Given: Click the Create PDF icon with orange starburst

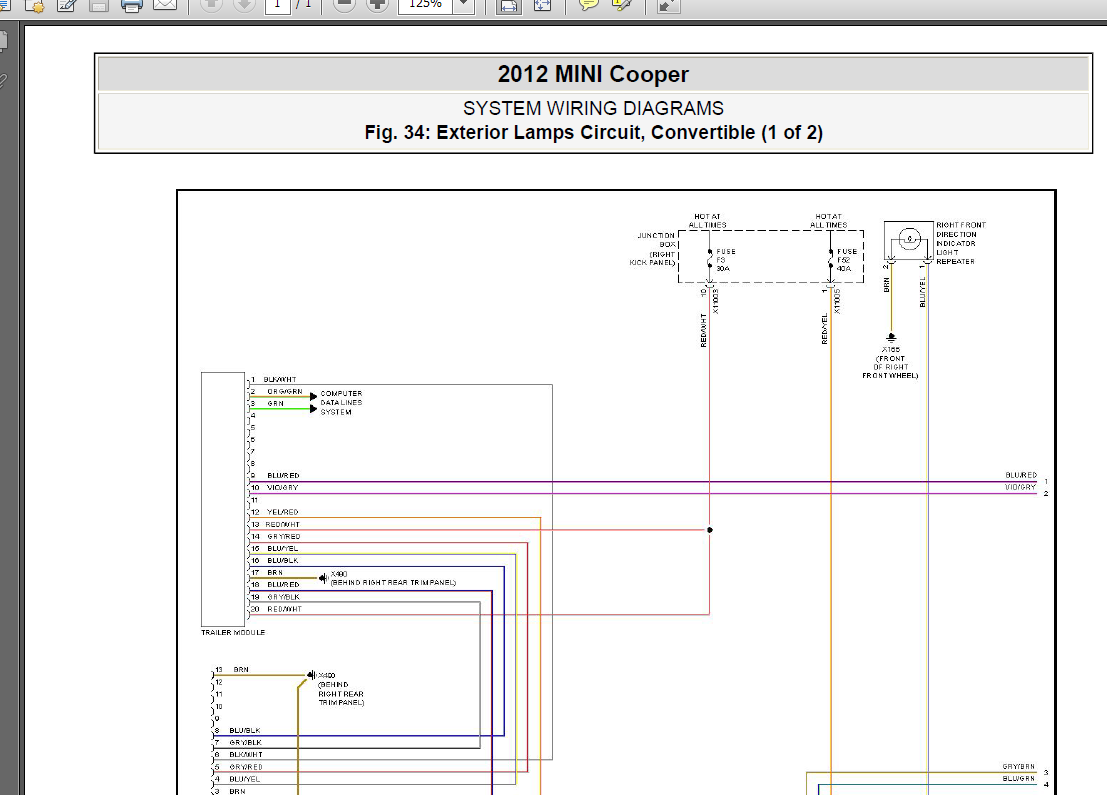Looking at the screenshot, I should [34, 5].
